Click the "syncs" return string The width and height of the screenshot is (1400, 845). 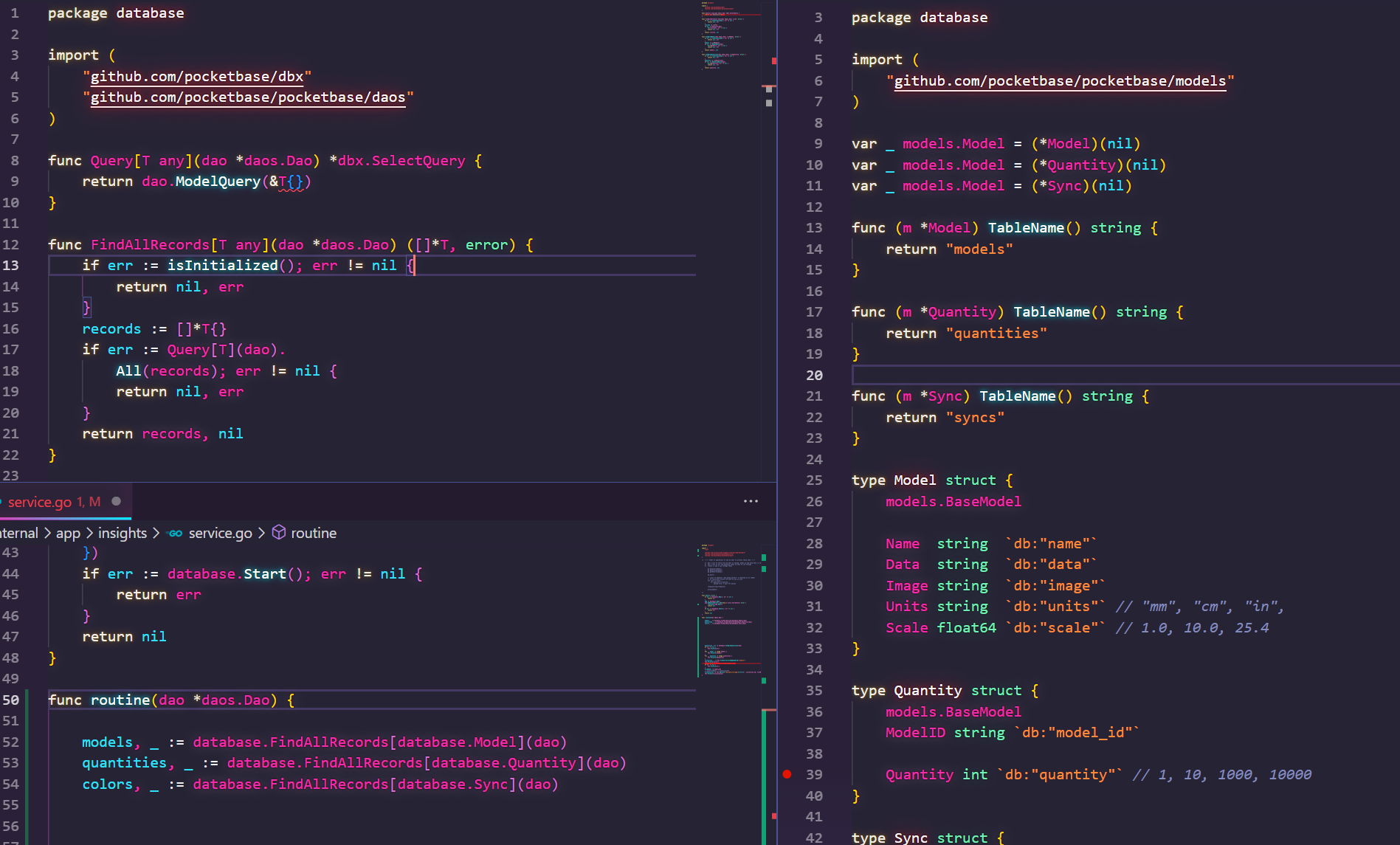(x=975, y=418)
